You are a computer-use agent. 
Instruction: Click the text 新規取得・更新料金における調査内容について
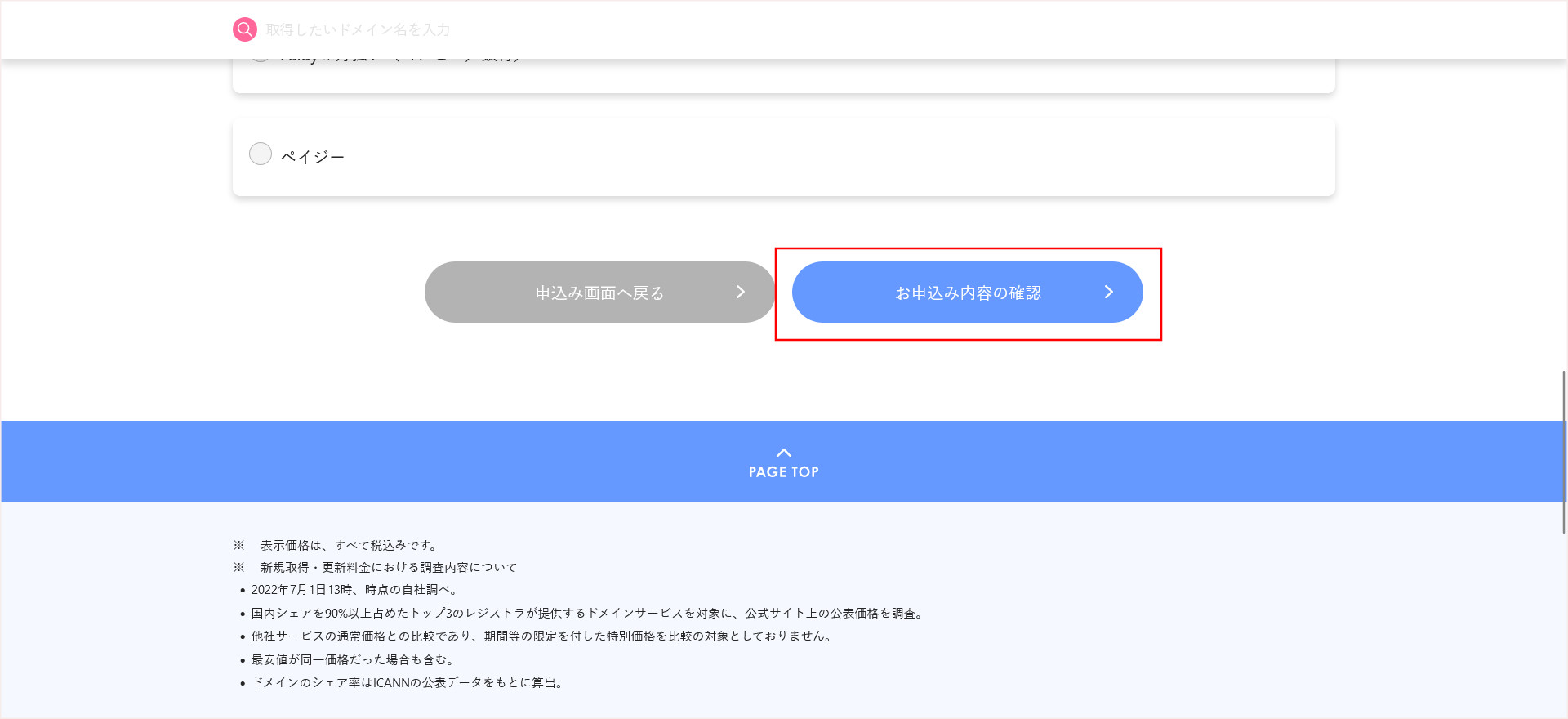pos(389,567)
